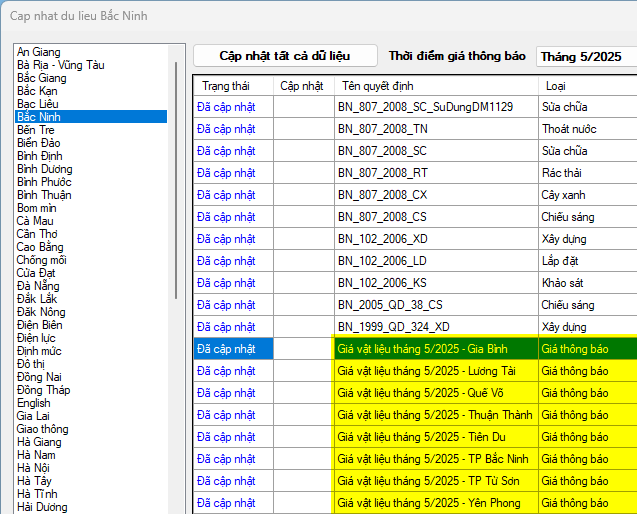Image resolution: width=637 pixels, height=514 pixels.
Task: Choose 'An Giang' in the list
Action: pos(38,52)
